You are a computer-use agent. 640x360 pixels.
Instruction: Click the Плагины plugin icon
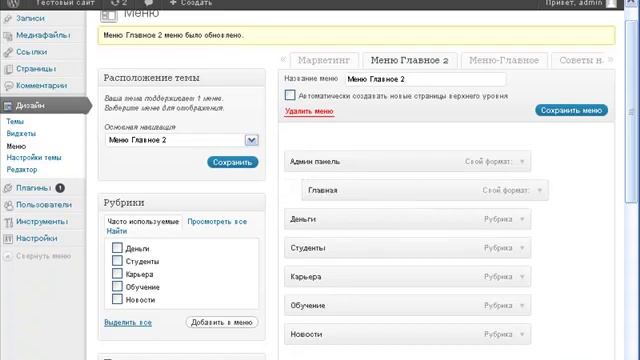(x=8, y=188)
